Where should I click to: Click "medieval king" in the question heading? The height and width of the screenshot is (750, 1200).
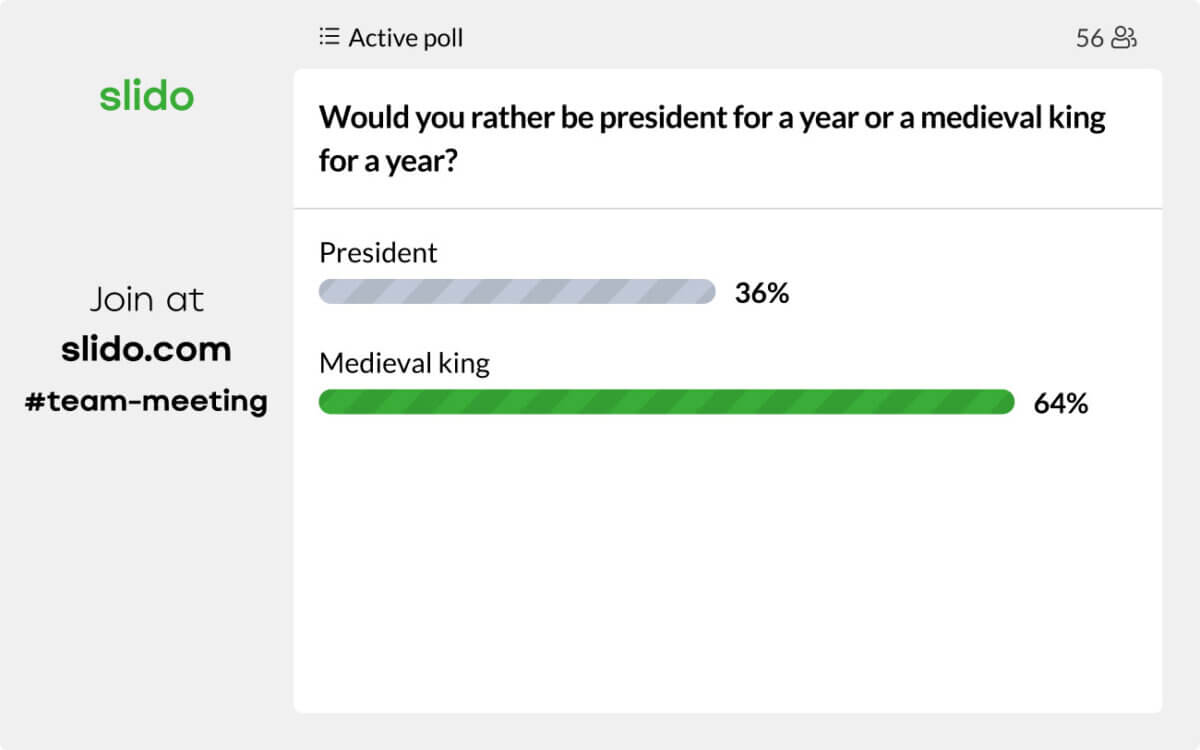click(x=1012, y=118)
